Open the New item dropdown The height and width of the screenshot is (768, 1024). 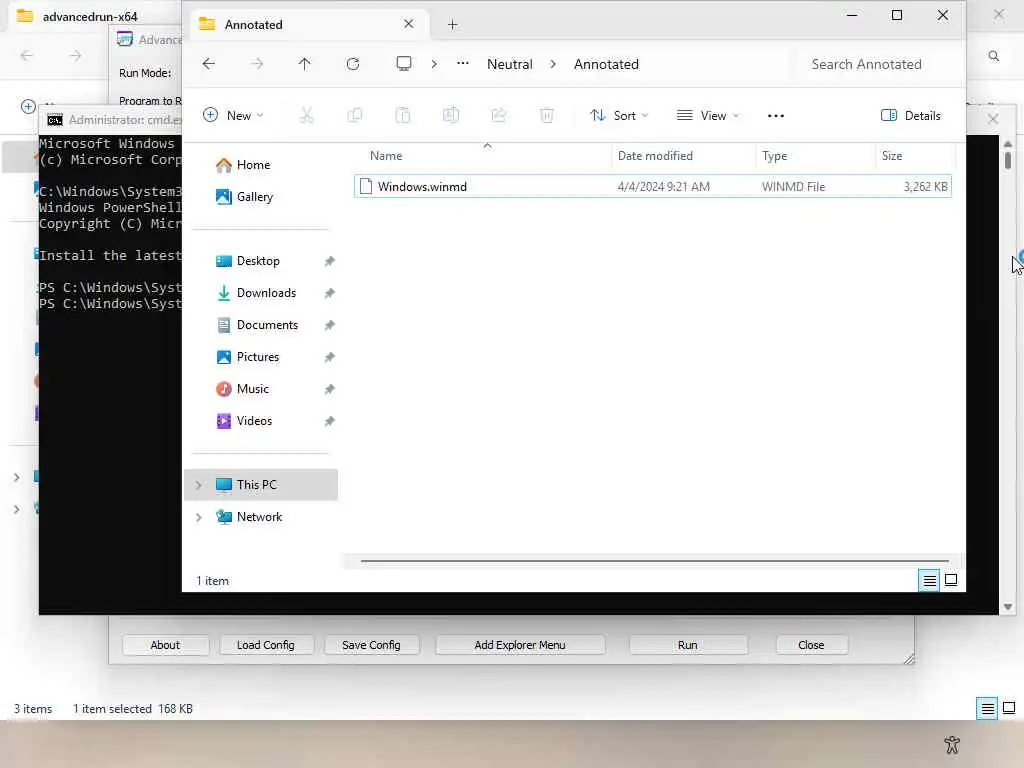233,116
